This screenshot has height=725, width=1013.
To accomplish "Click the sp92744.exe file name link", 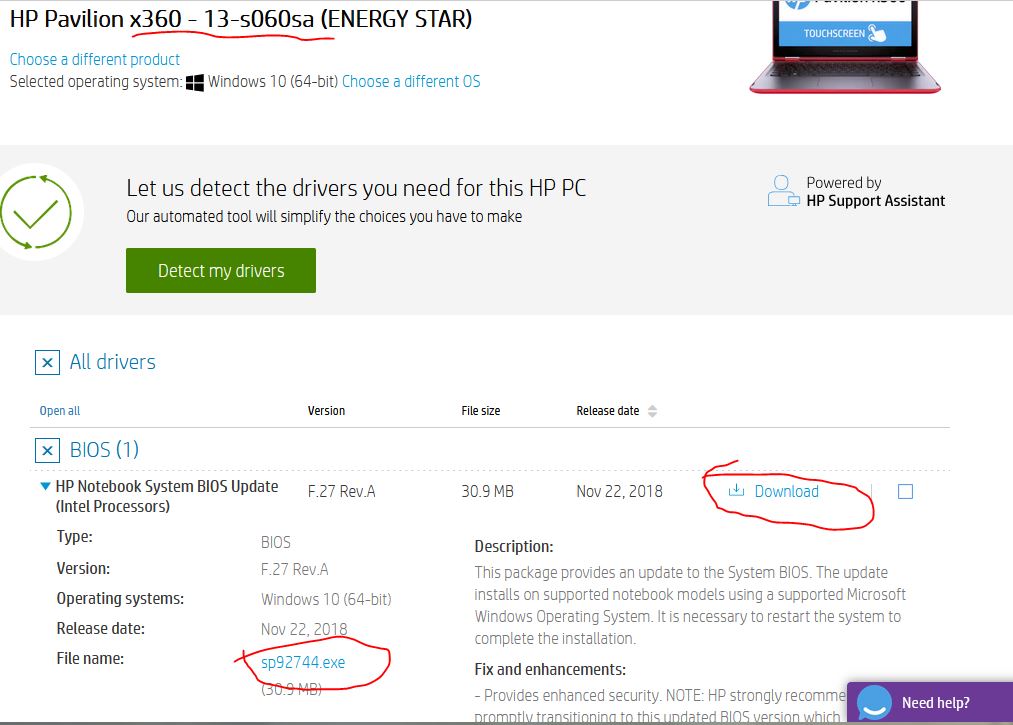I will pos(303,662).
